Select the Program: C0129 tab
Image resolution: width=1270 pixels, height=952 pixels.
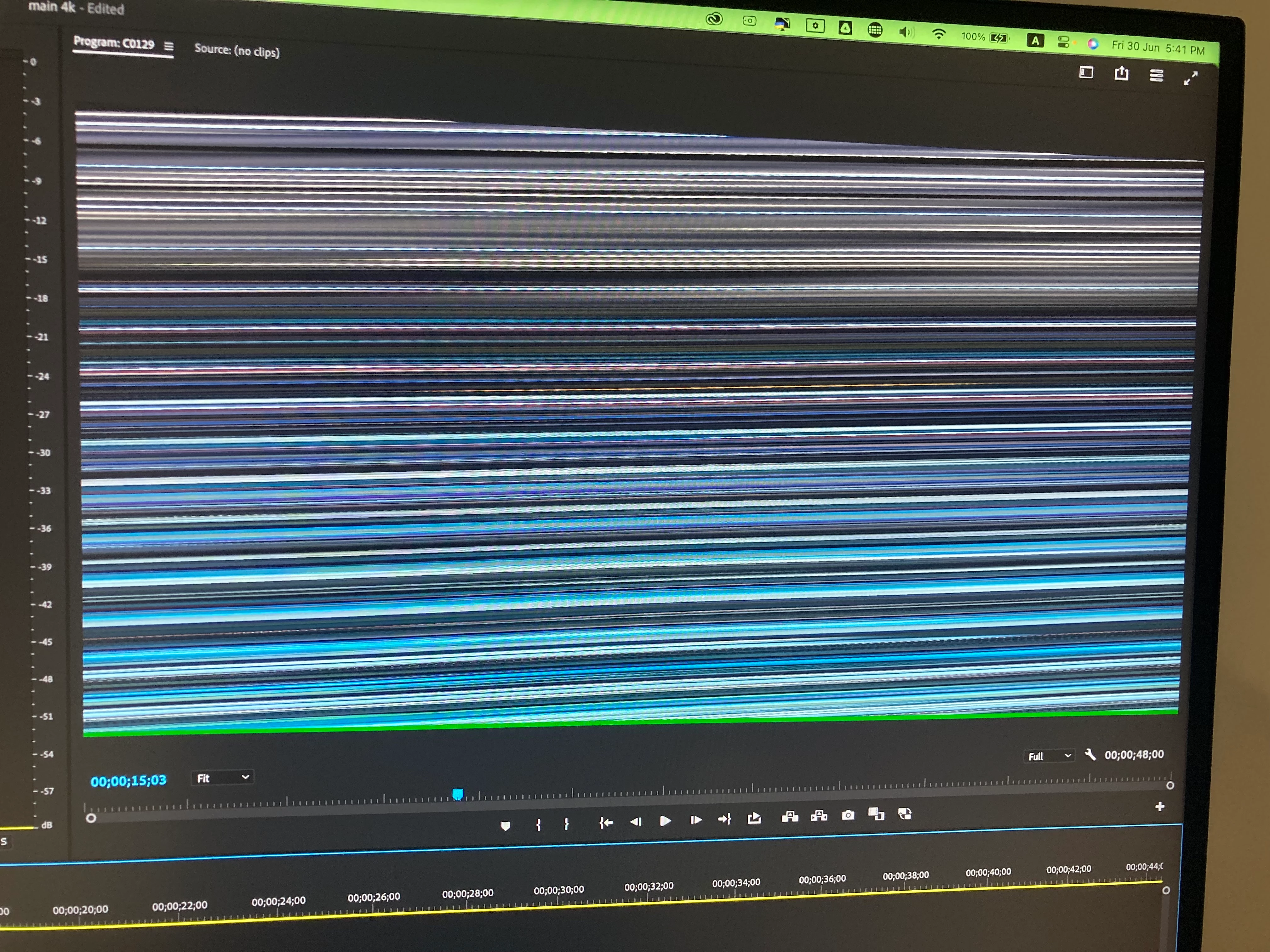114,43
